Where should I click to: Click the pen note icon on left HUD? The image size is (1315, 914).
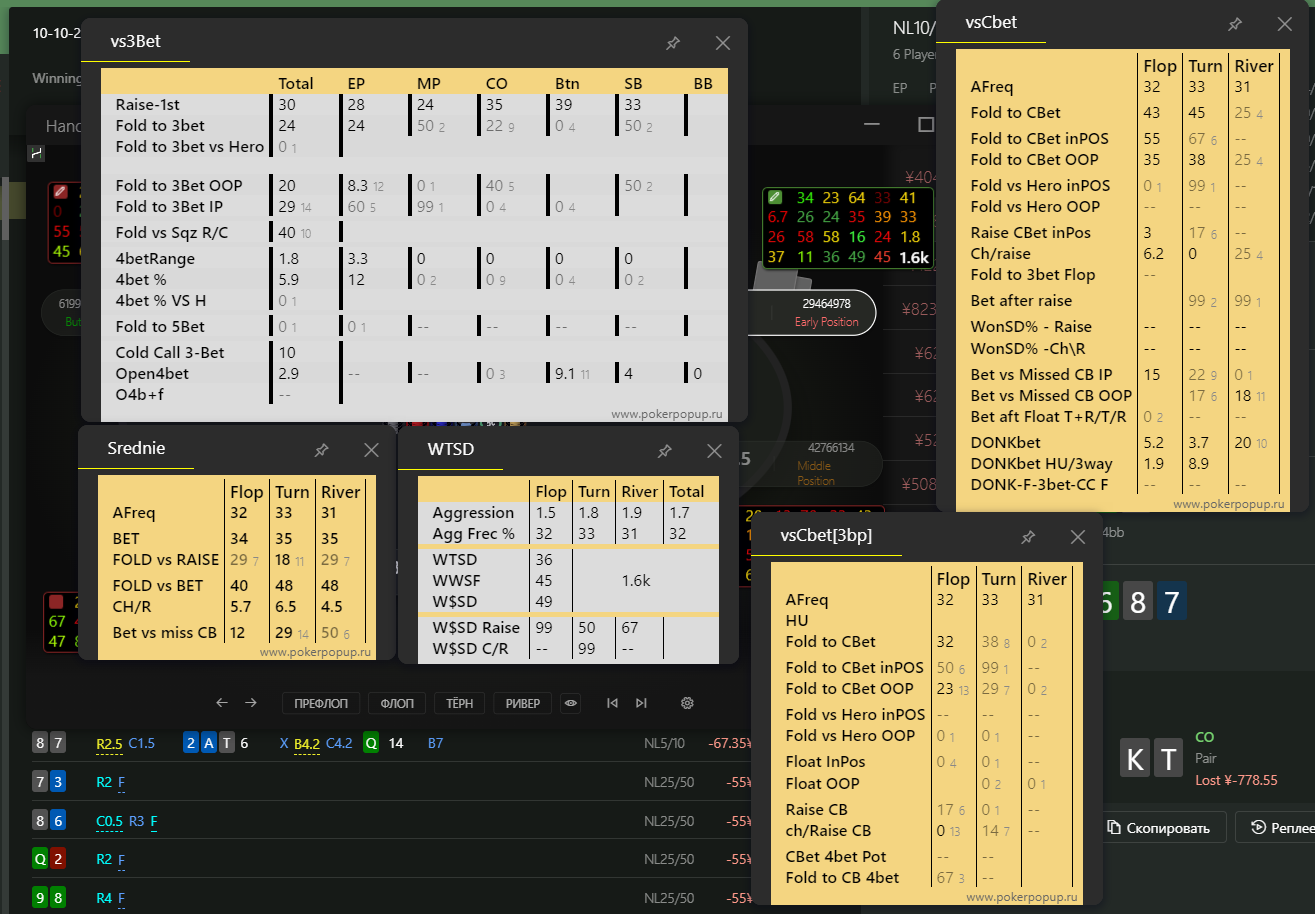point(60,191)
